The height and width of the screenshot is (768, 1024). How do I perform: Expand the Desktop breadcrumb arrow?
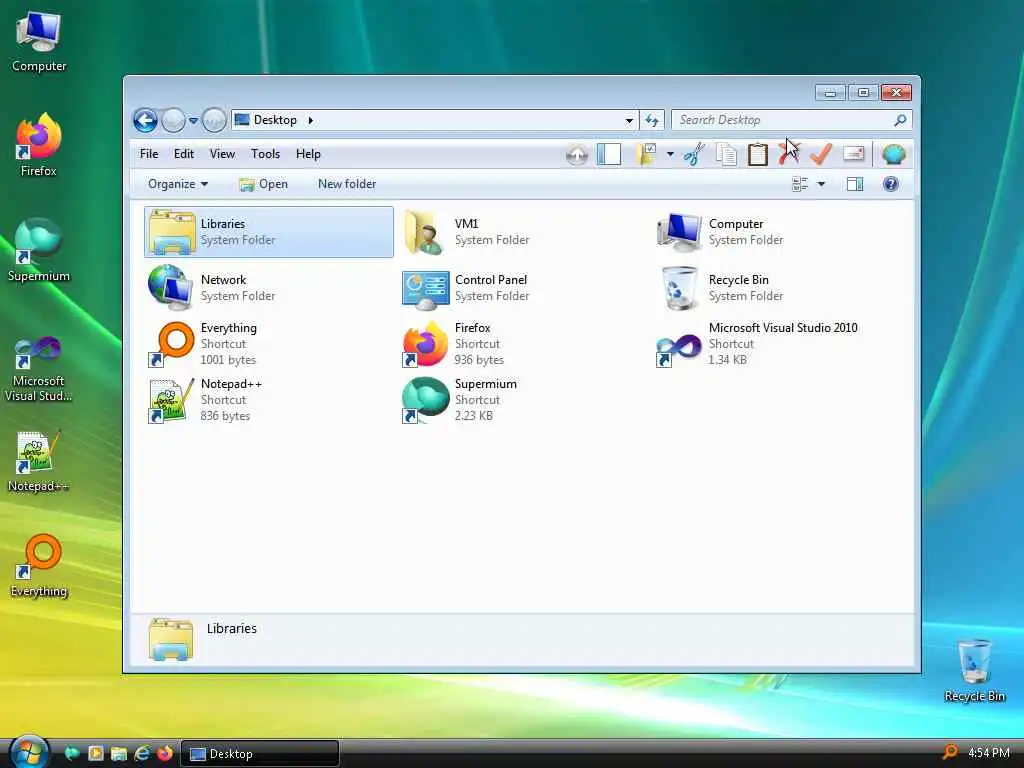(311, 120)
